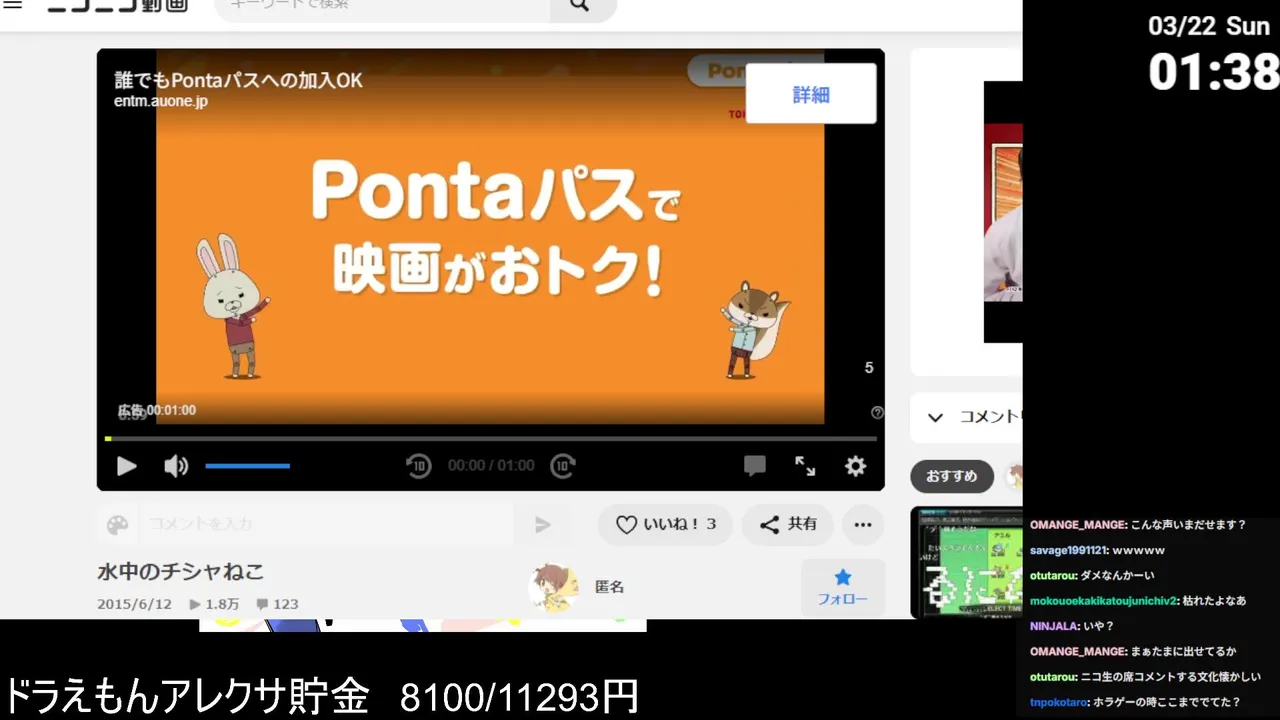Click the 123 comment count
1280x720 pixels.
pyautogui.click(x=277, y=604)
